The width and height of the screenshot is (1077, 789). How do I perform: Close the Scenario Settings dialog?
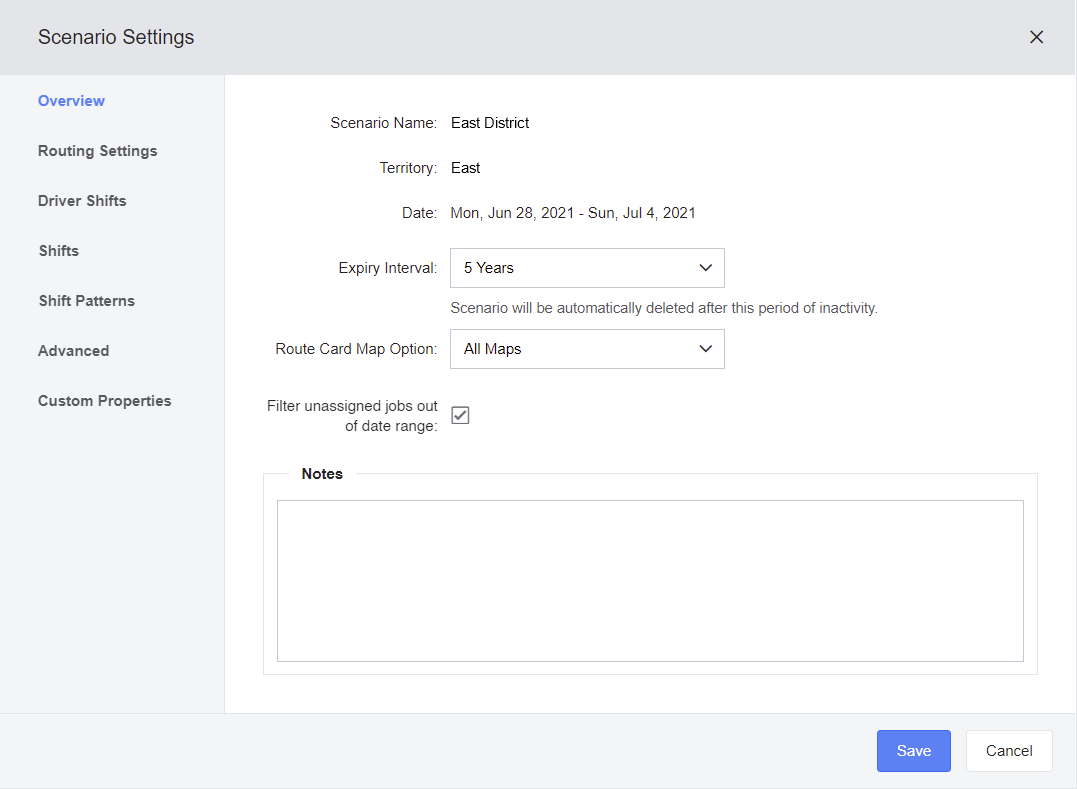click(1036, 37)
